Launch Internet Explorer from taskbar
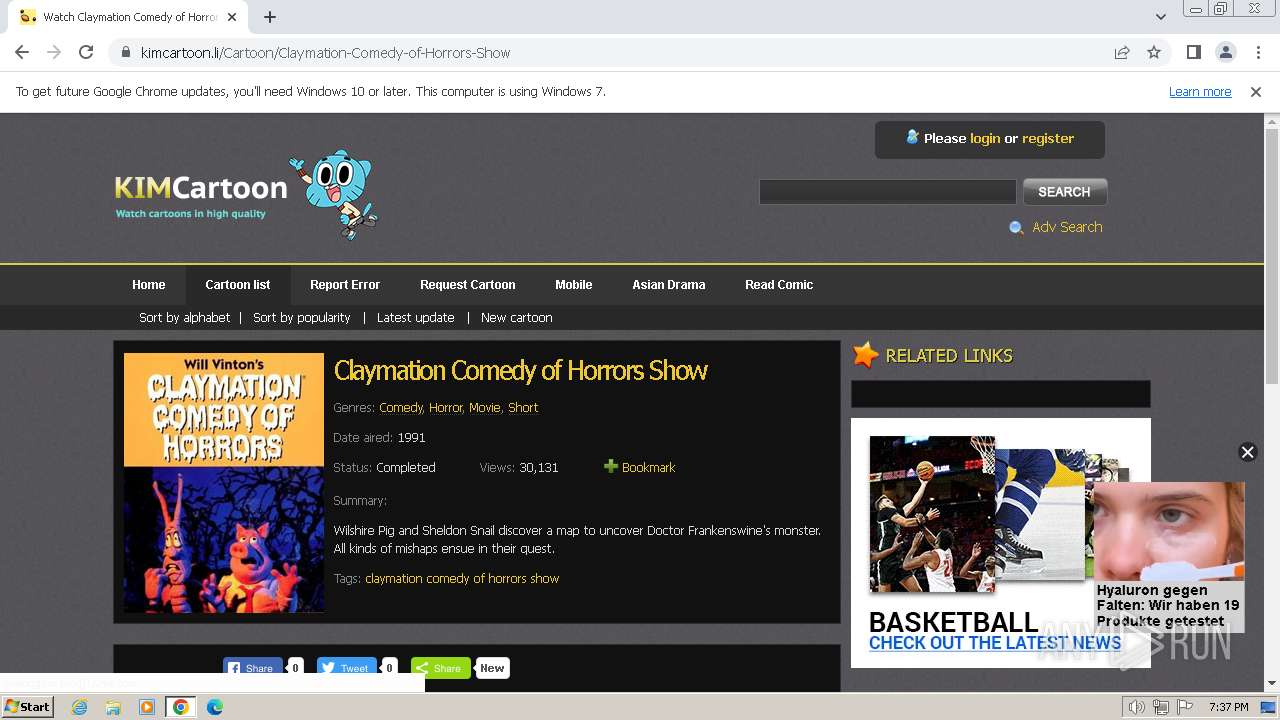 coord(79,706)
